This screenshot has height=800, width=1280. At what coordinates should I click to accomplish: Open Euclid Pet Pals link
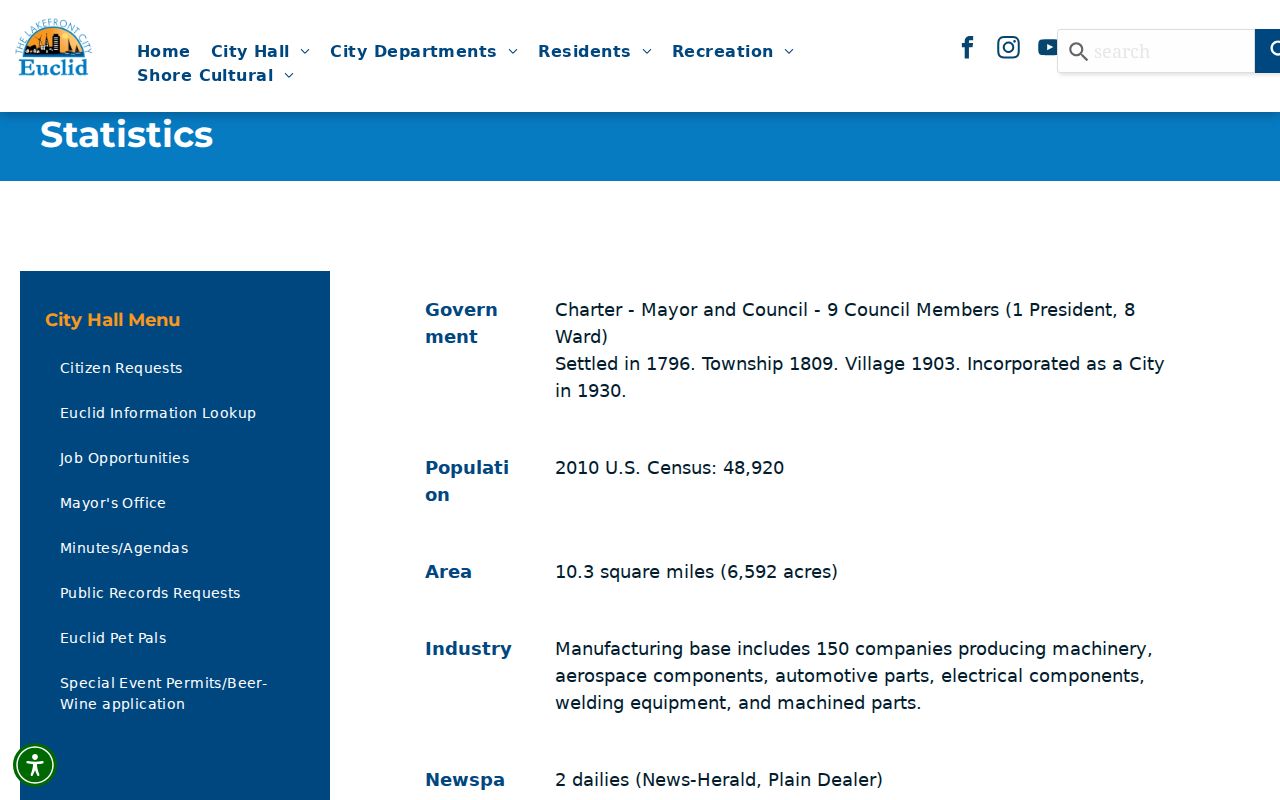[x=113, y=638]
